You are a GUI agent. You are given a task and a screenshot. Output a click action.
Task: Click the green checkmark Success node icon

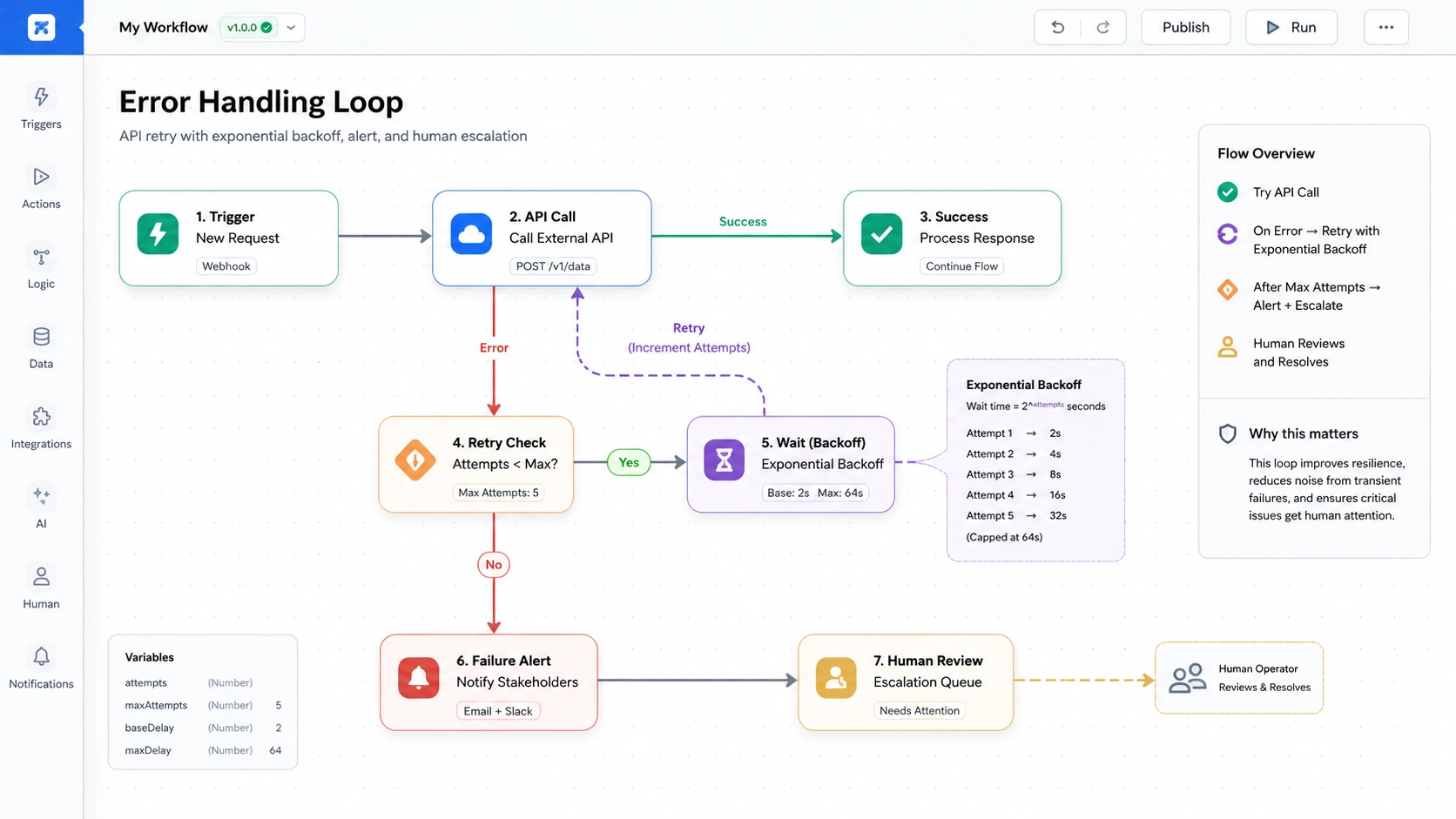coord(881,233)
